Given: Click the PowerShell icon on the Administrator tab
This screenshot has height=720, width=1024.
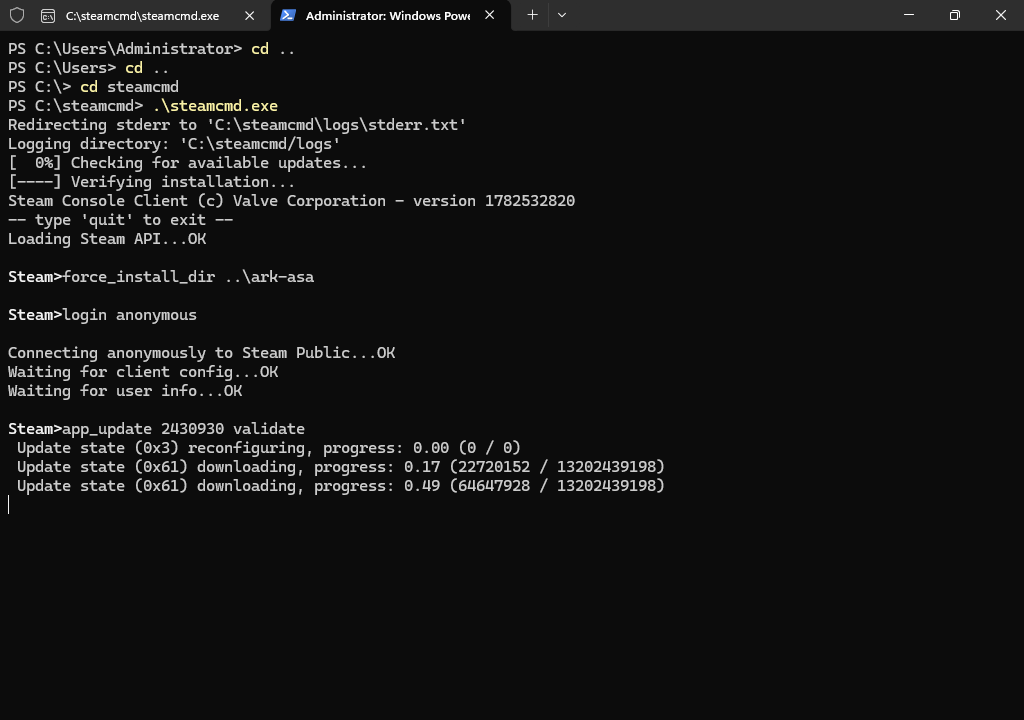Looking at the screenshot, I should click(x=288, y=15).
